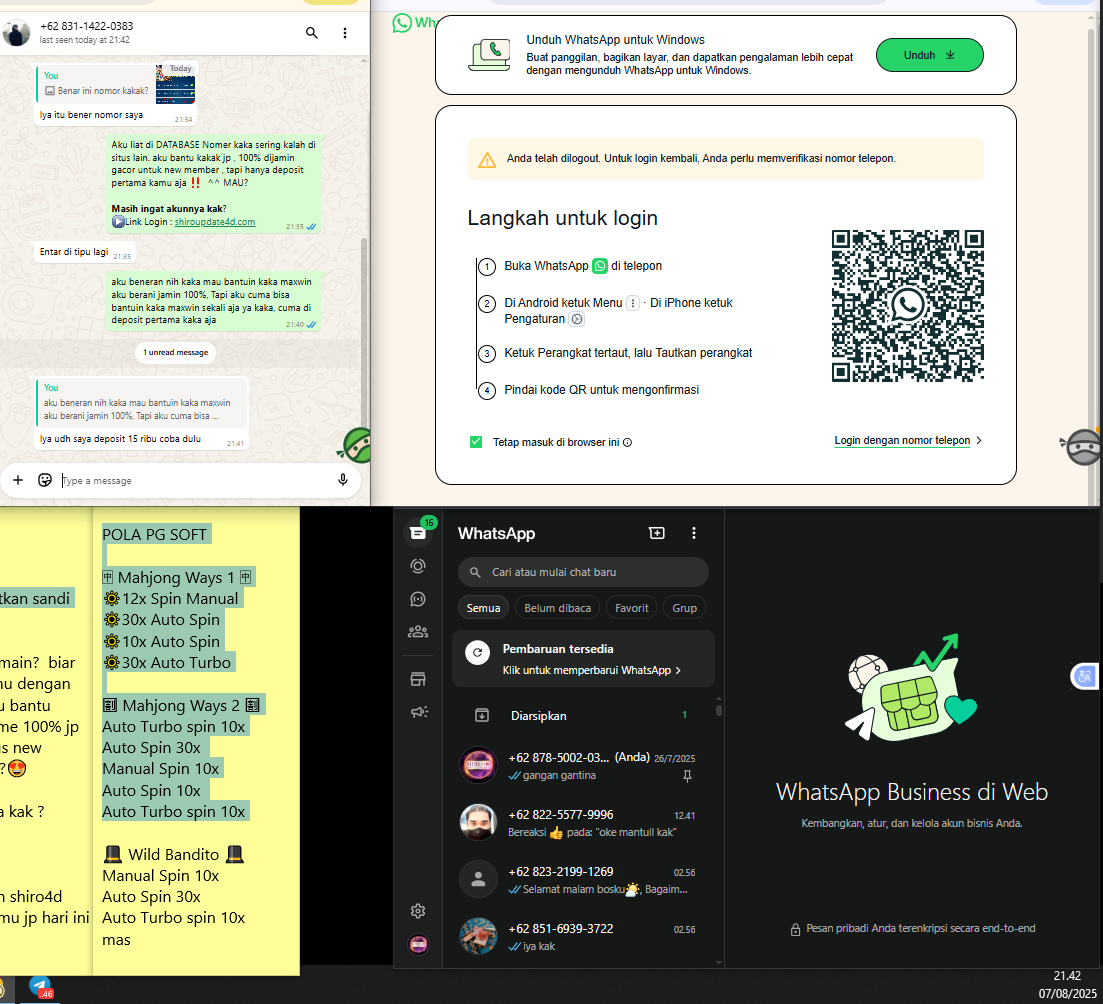The width and height of the screenshot is (1103, 1004).
Task: Click the WhatsApp login QR code
Action: pos(907,306)
